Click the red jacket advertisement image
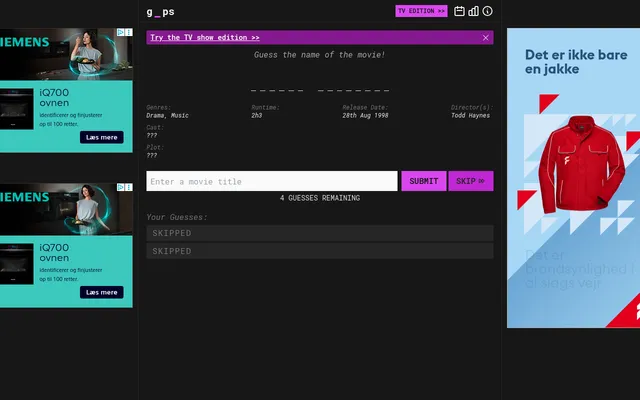This screenshot has width=640, height=400. tap(582, 163)
